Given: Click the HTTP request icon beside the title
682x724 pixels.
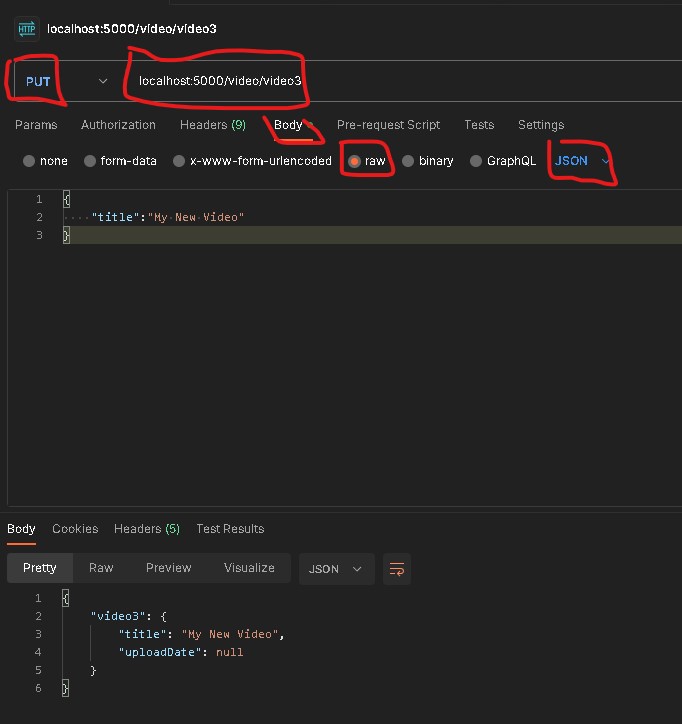Looking at the screenshot, I should [26, 28].
